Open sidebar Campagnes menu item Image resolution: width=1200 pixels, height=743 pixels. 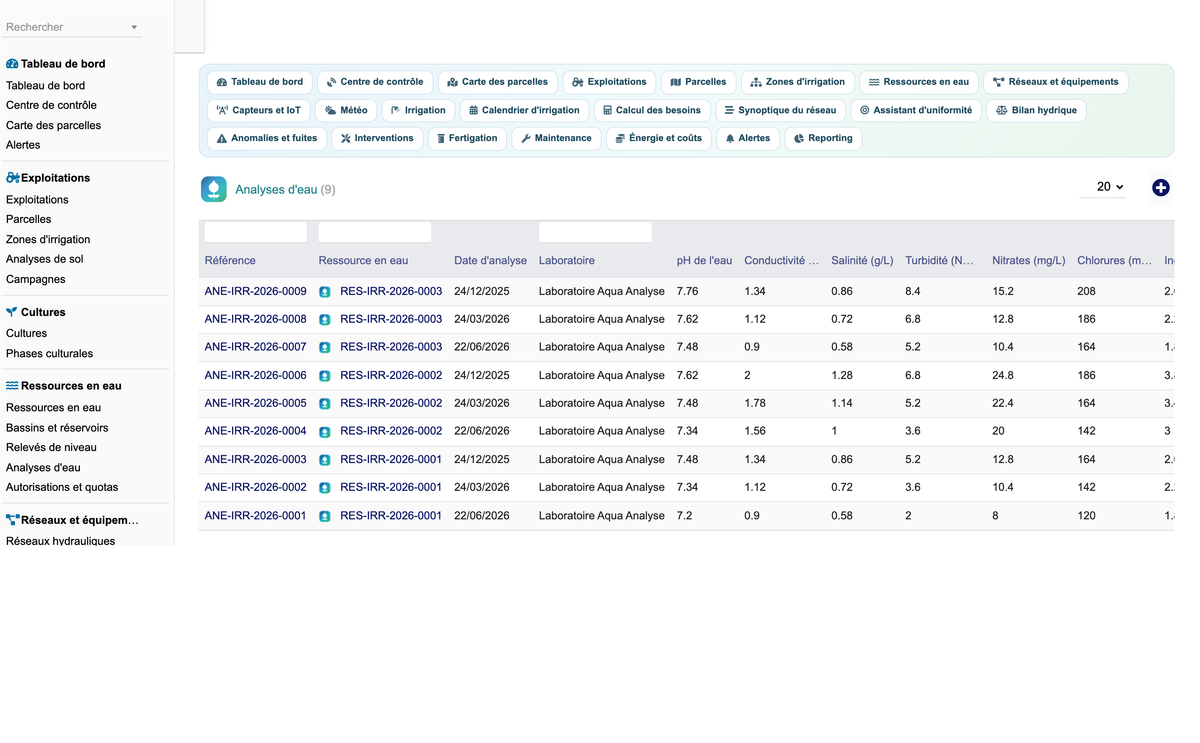point(36,279)
